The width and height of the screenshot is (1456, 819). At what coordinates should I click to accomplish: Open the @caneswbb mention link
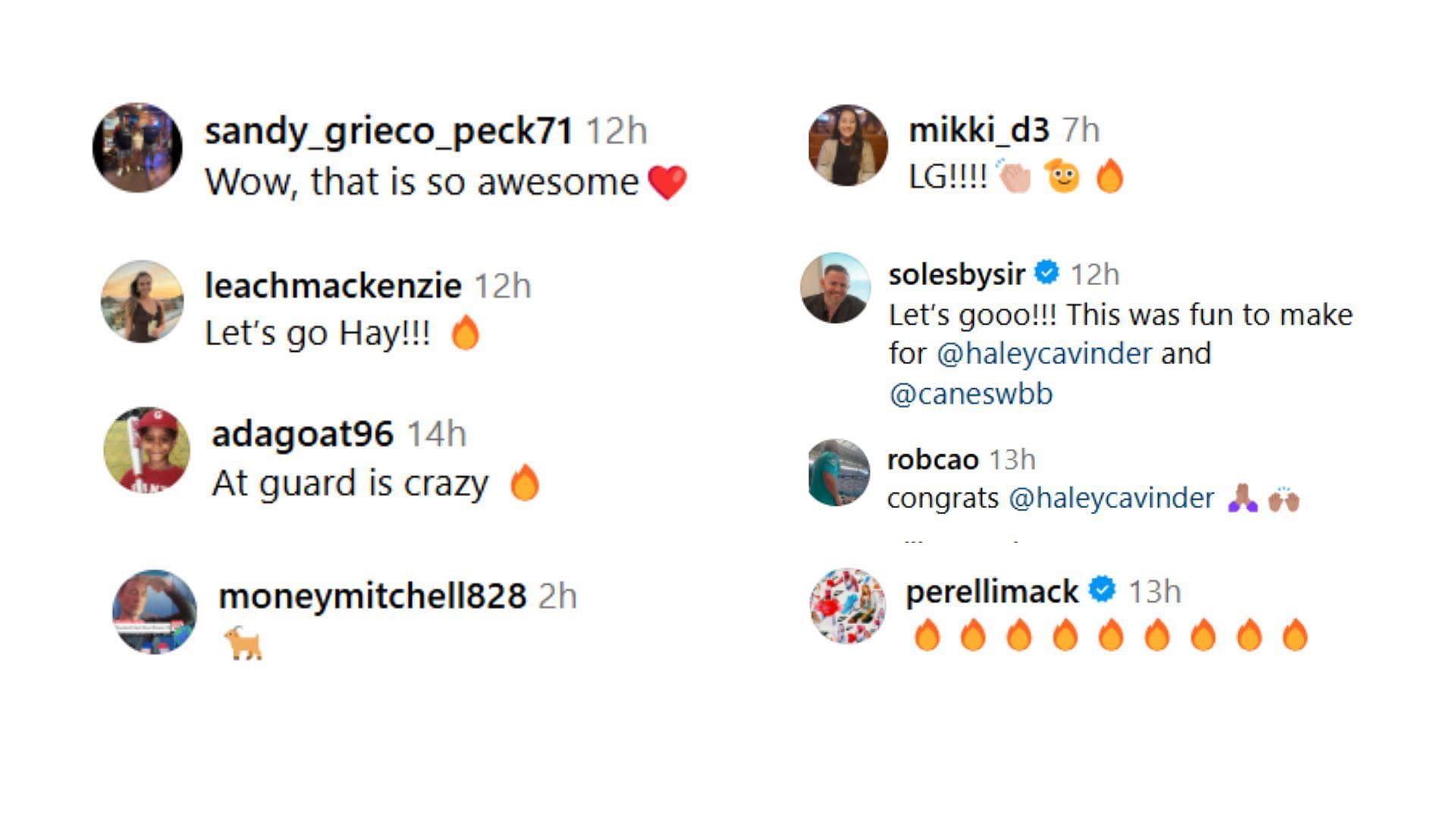click(x=971, y=394)
